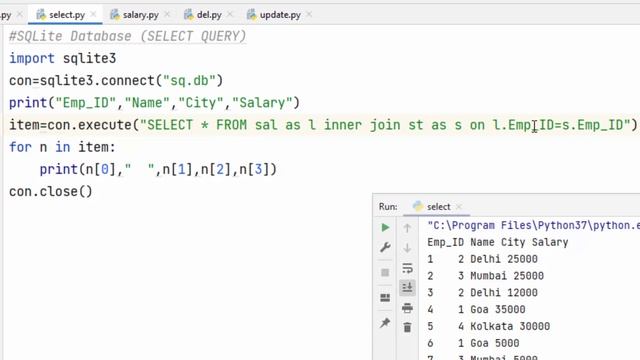The width and height of the screenshot is (640, 360).
Task: Click the 'Emp_ID Name City Salary' output header
Action: pos(498,242)
